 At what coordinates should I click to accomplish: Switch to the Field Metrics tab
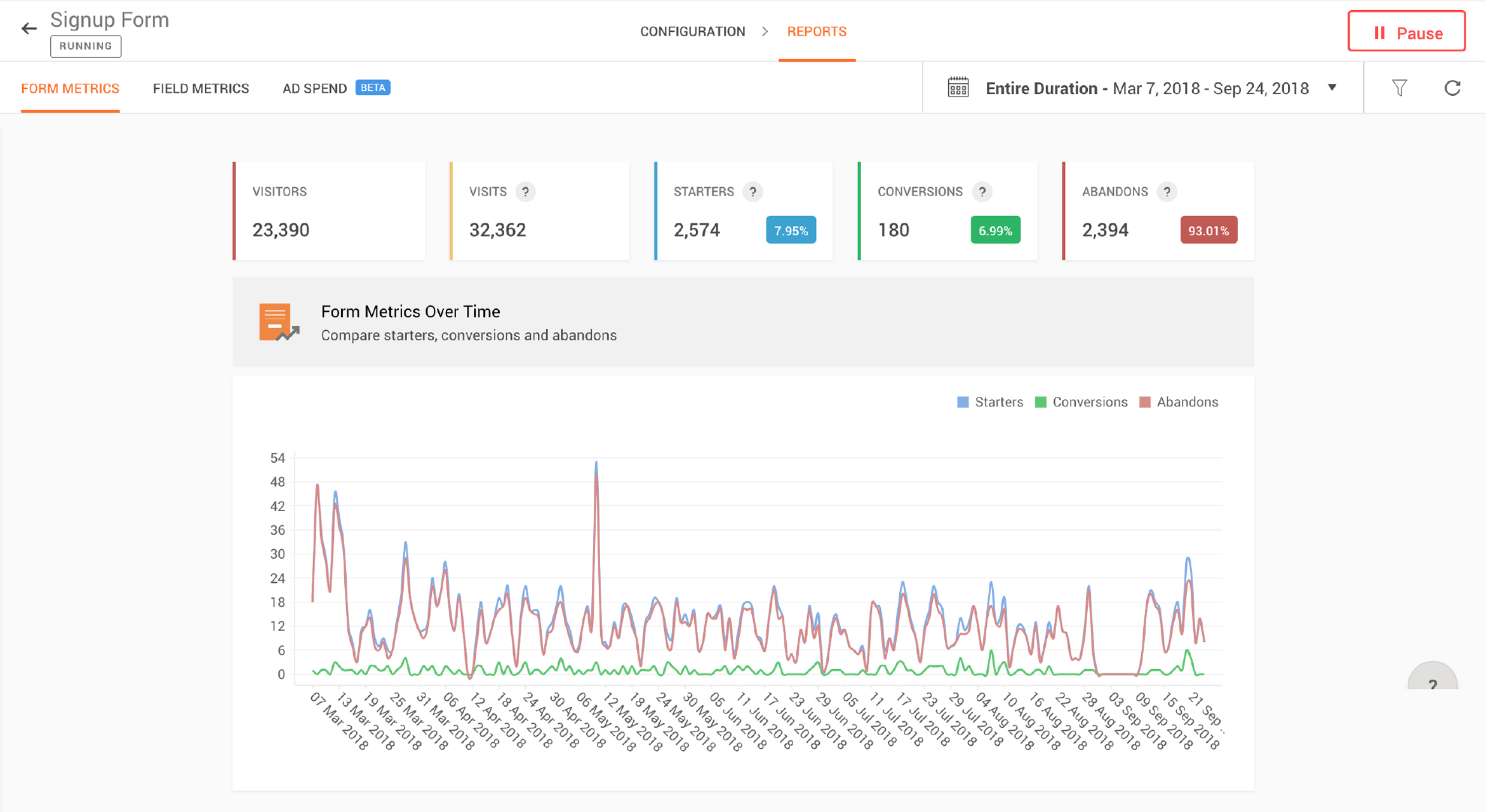(200, 88)
